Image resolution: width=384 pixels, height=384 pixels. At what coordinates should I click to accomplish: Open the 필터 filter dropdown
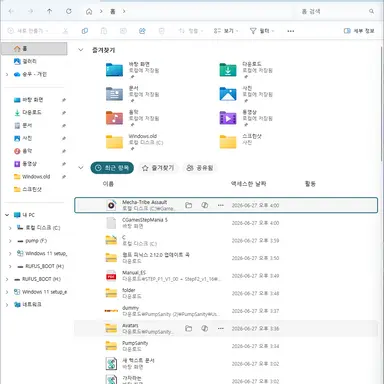pos(262,31)
